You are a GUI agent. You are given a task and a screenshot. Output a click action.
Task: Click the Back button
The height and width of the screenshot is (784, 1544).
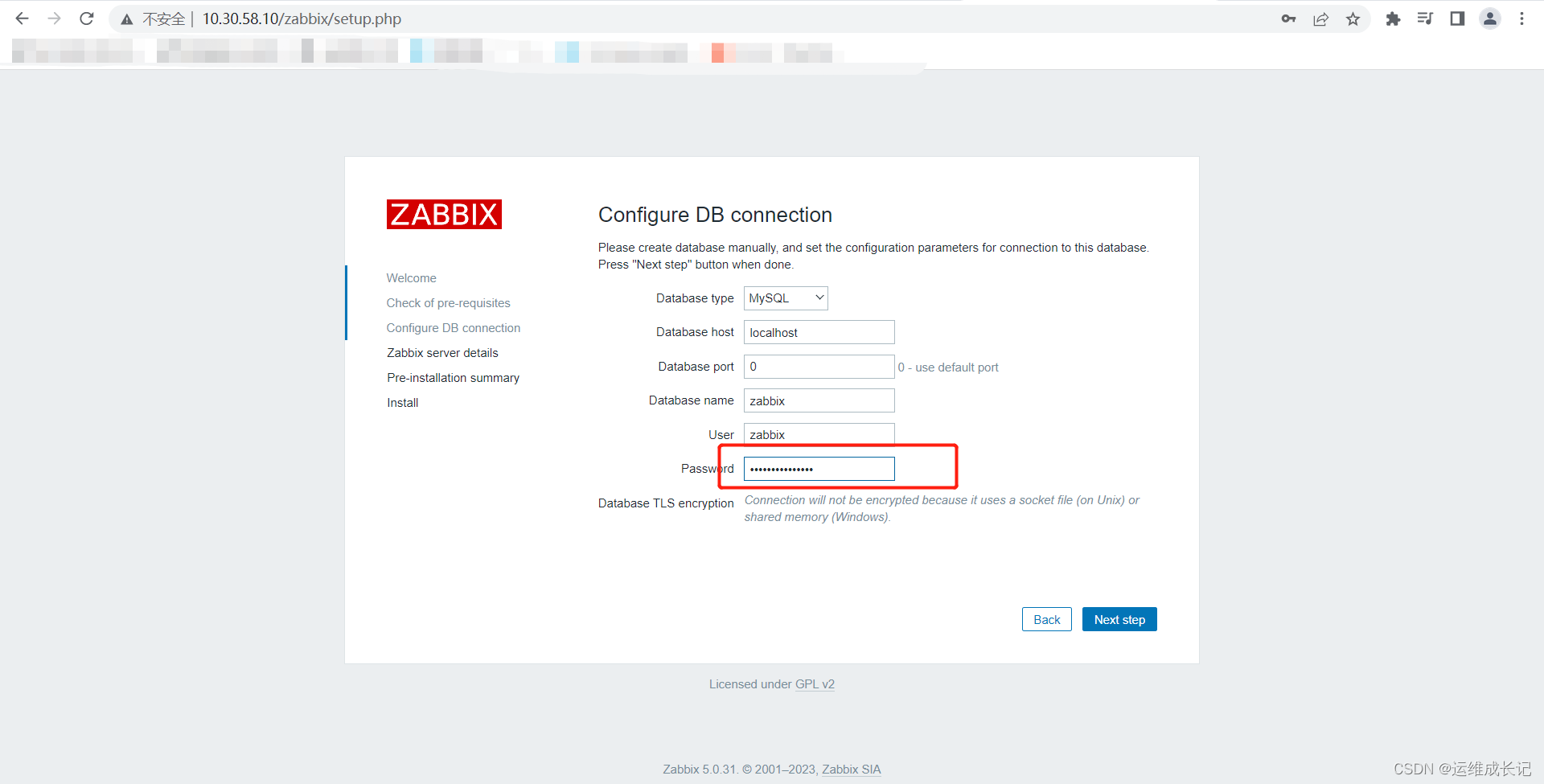click(x=1046, y=619)
